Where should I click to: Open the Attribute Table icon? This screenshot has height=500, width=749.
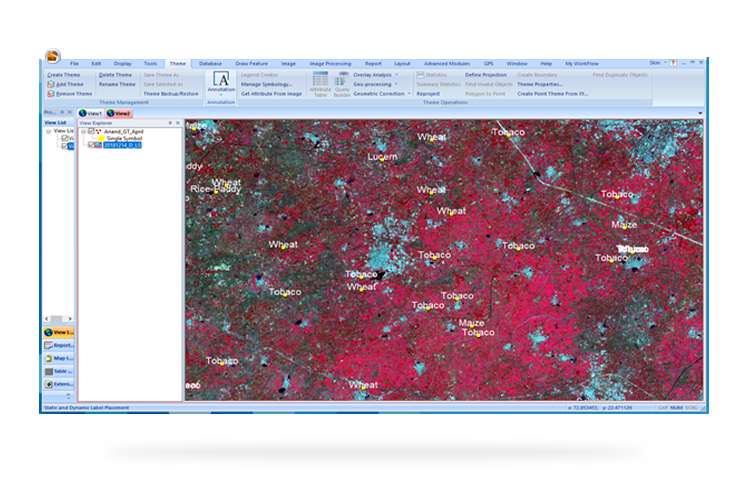320,78
